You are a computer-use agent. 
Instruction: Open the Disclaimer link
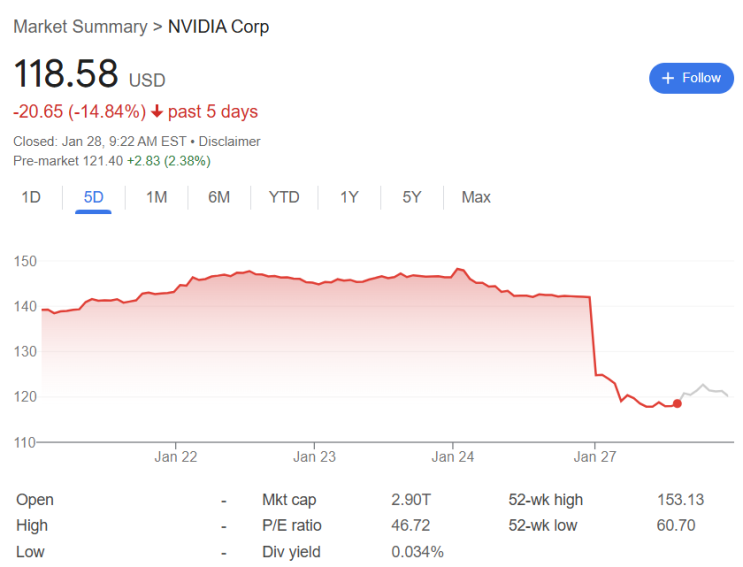point(229,141)
